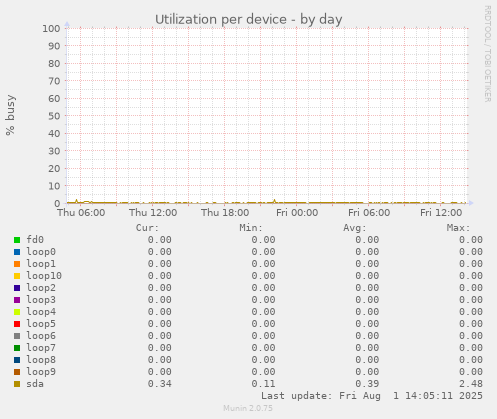Viewport: 497px width, 419px height.
Task: Click the 10 value on y-axis
Action: (54, 186)
